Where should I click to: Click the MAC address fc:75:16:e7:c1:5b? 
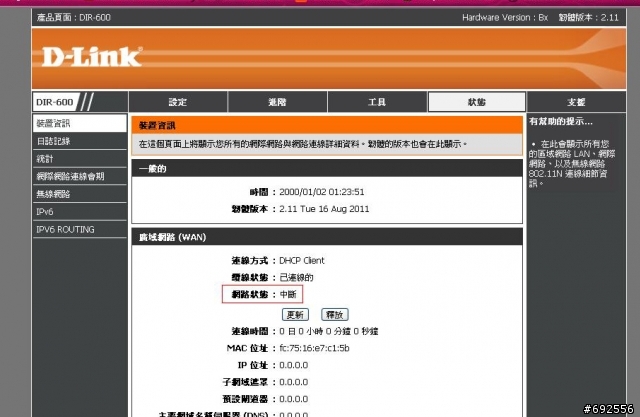tap(314, 348)
